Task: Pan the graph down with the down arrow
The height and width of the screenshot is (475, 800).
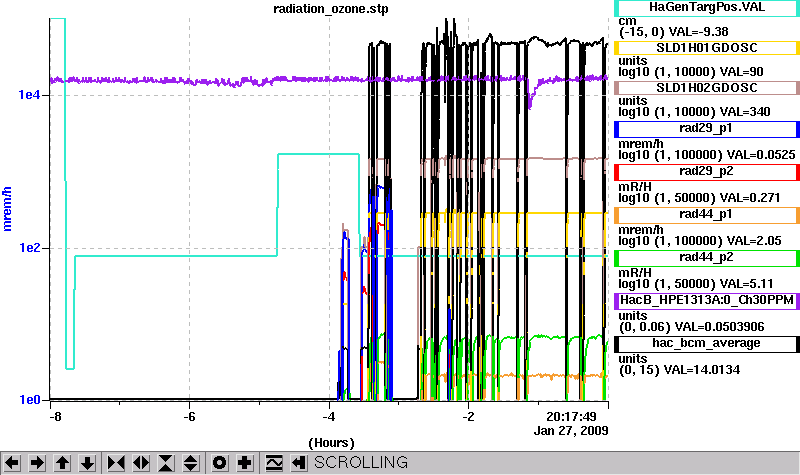Action: tap(88, 463)
